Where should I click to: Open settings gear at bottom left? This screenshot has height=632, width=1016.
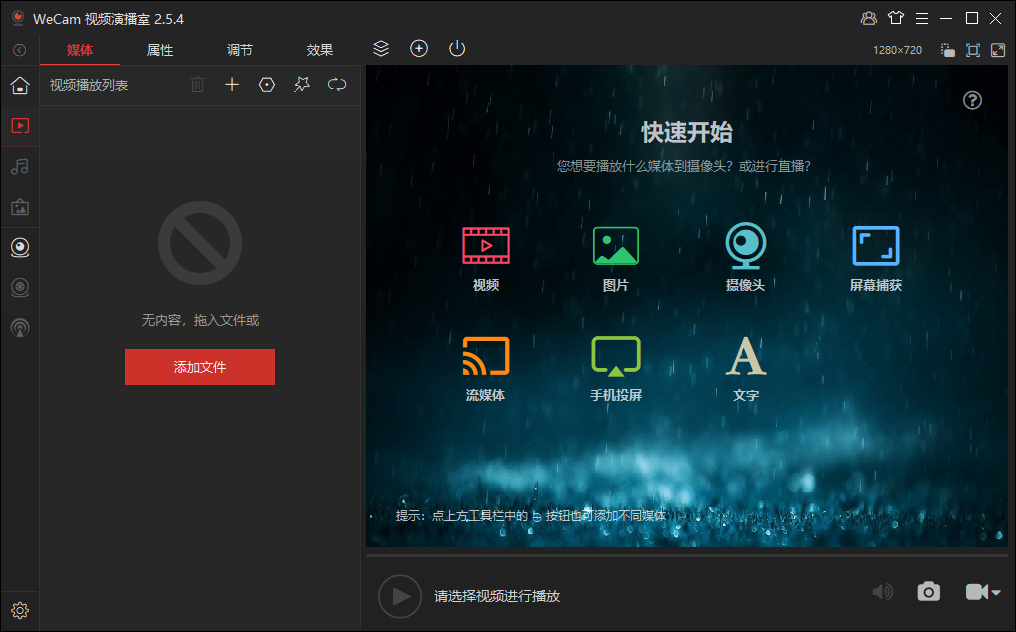[20, 610]
